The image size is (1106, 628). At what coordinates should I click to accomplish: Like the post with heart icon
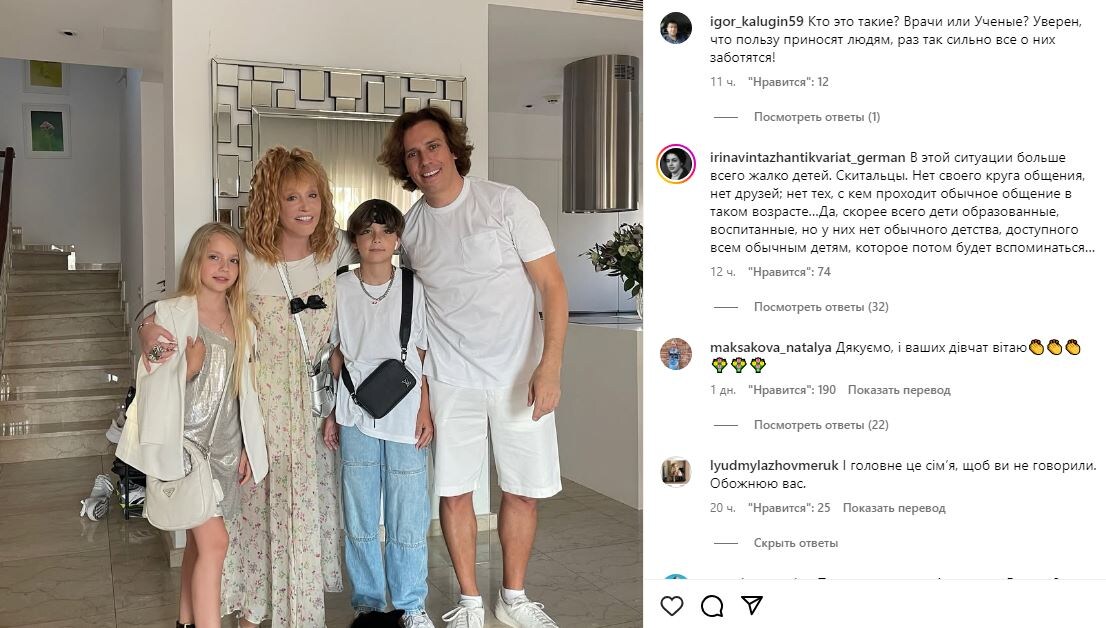click(672, 605)
